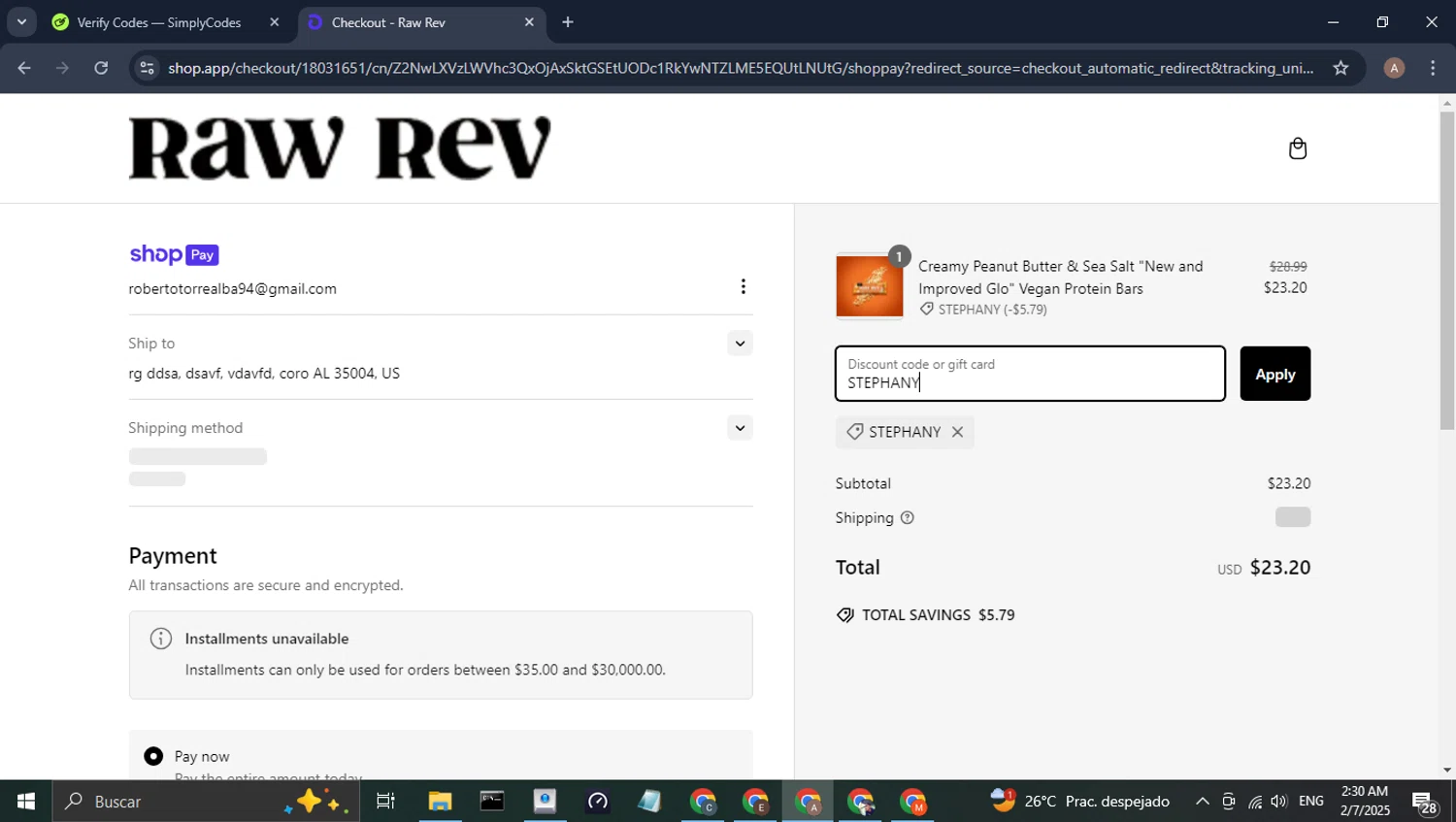Screen dimensions: 1456x822
Task: Open the shopping bag cart icon
Action: (1298, 148)
